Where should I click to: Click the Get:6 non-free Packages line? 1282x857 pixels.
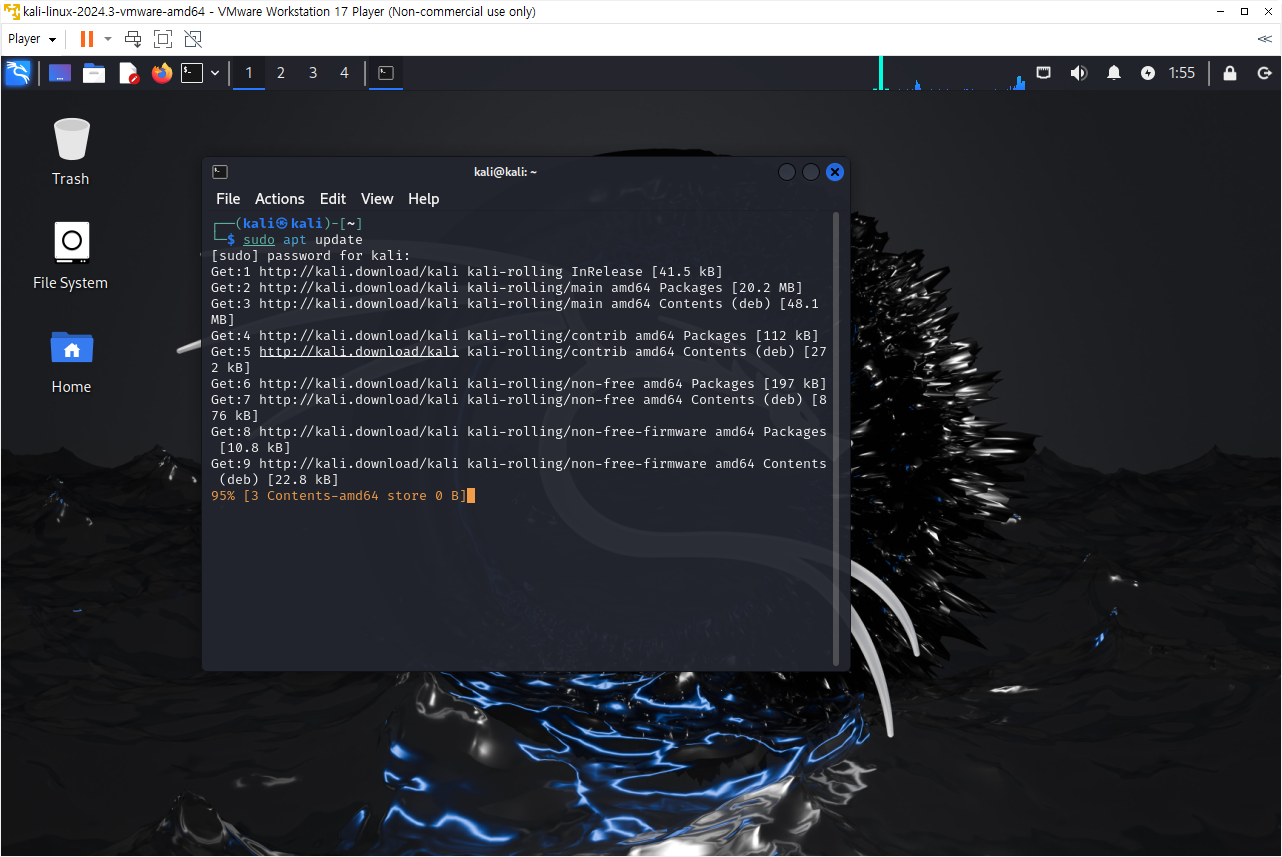(x=519, y=384)
